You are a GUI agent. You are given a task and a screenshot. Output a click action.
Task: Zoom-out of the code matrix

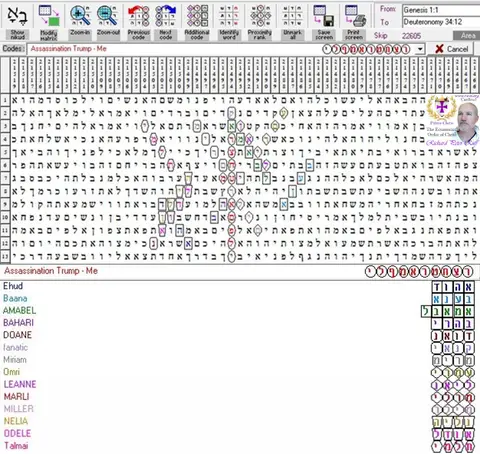(x=108, y=21)
